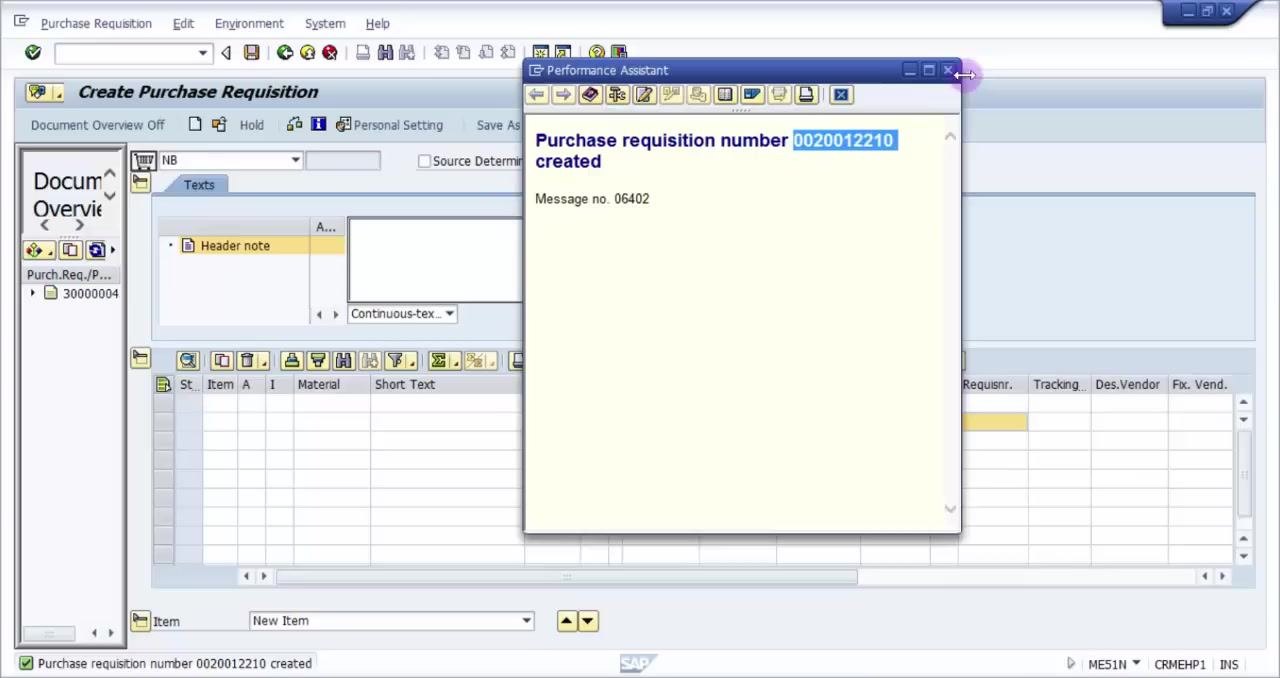
Task: Open the NB document type dropdown
Action: click(x=295, y=160)
